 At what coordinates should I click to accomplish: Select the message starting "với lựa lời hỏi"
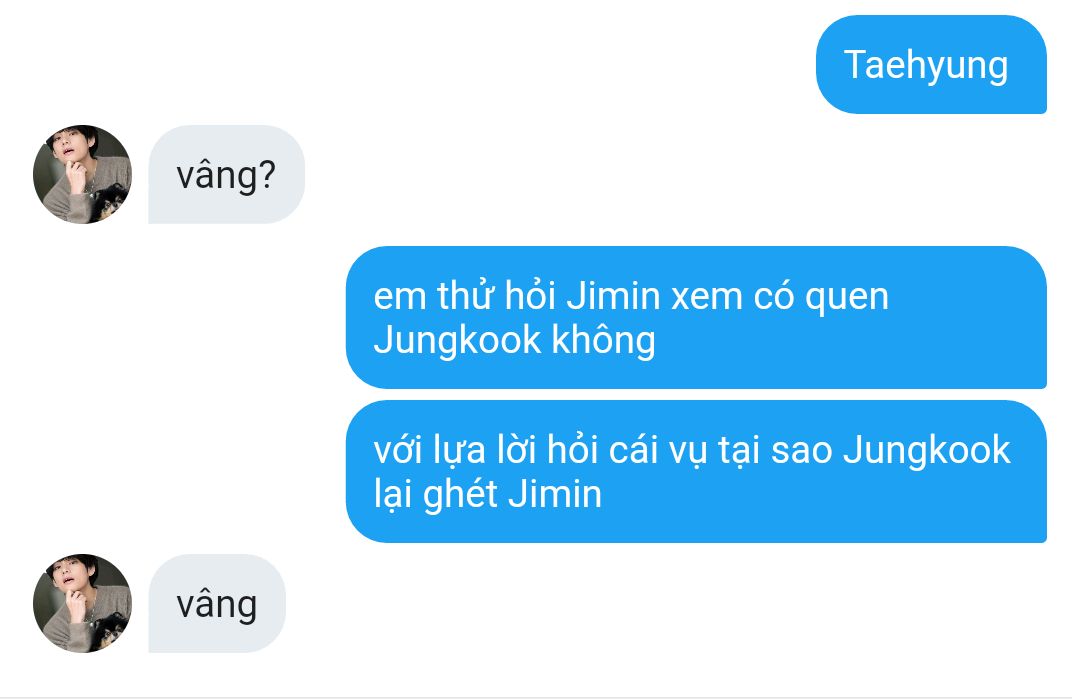696,471
